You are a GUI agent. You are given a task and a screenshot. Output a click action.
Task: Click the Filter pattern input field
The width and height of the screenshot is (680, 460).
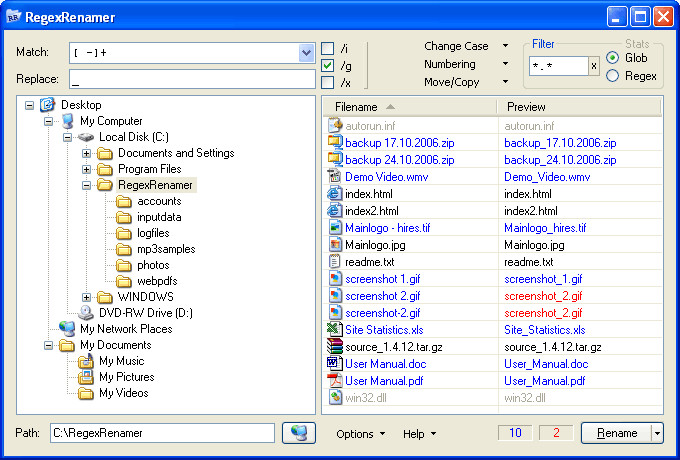pos(559,66)
